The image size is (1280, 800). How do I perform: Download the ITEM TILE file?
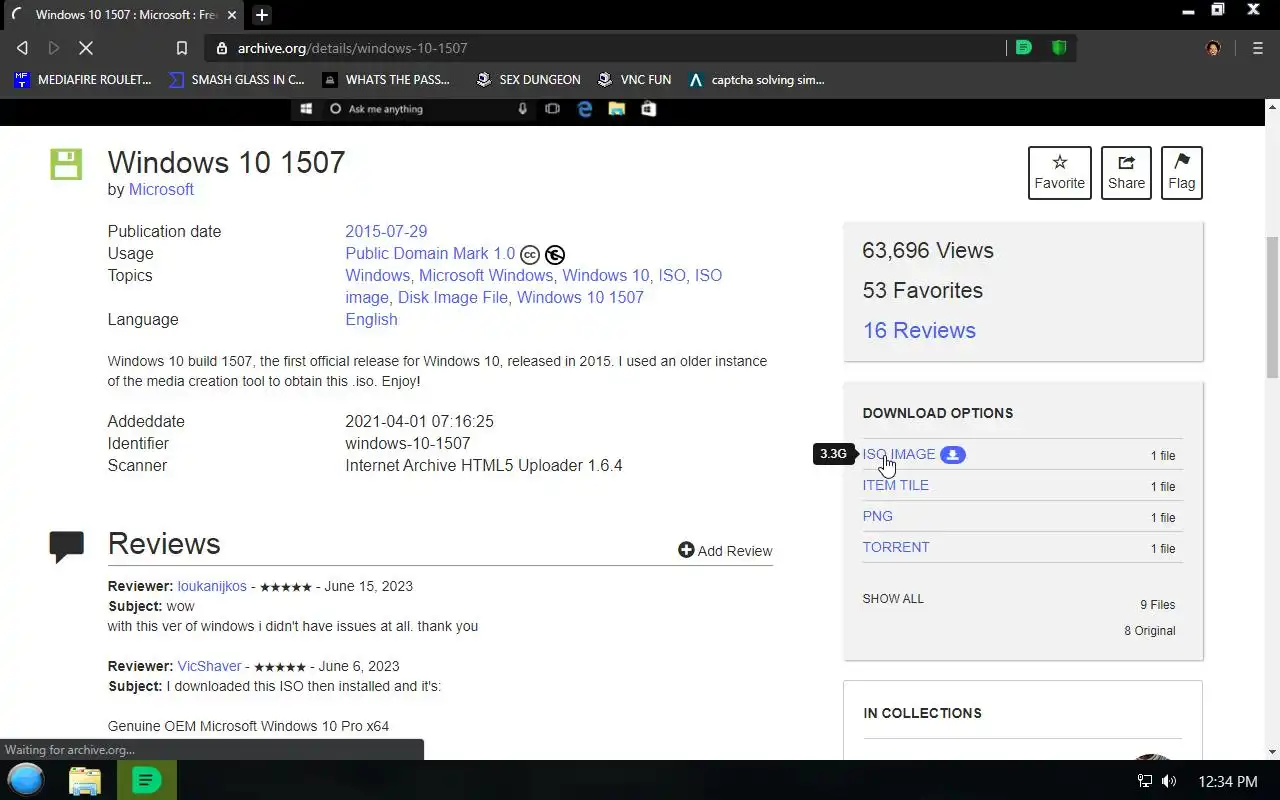(x=895, y=485)
